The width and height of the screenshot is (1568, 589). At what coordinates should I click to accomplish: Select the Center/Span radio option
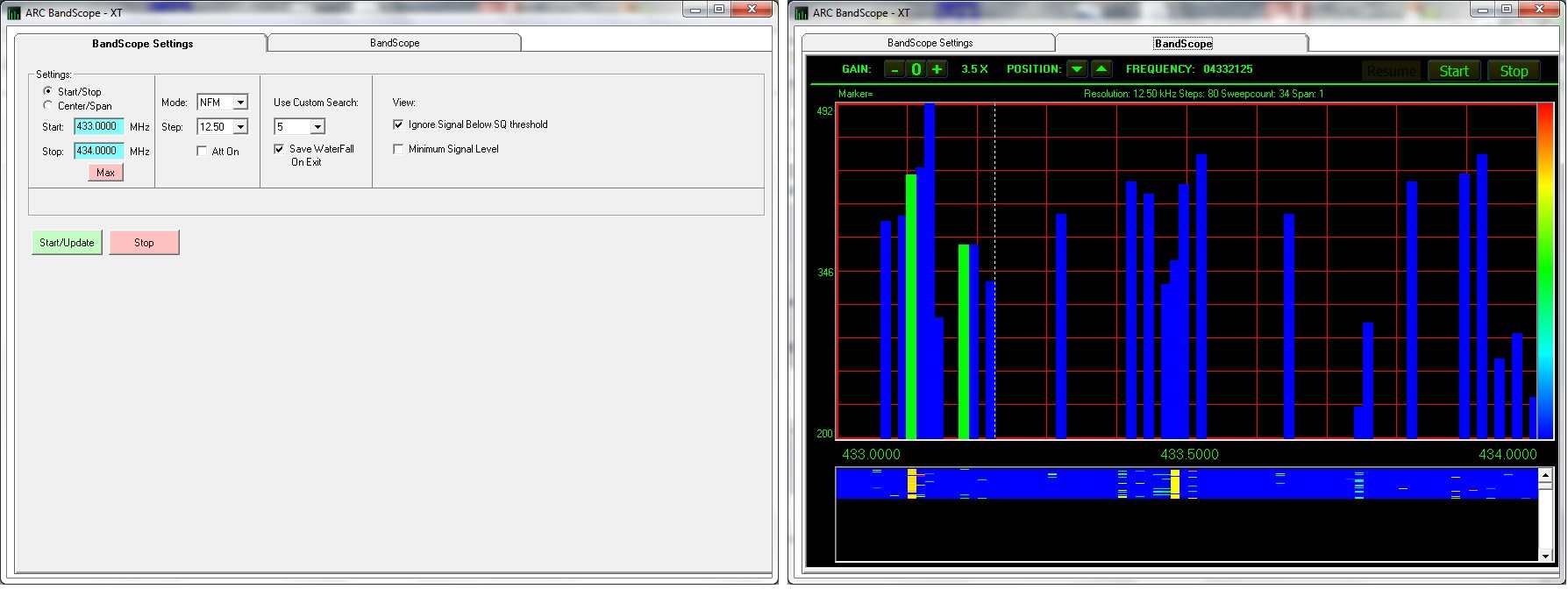pyautogui.click(x=47, y=105)
